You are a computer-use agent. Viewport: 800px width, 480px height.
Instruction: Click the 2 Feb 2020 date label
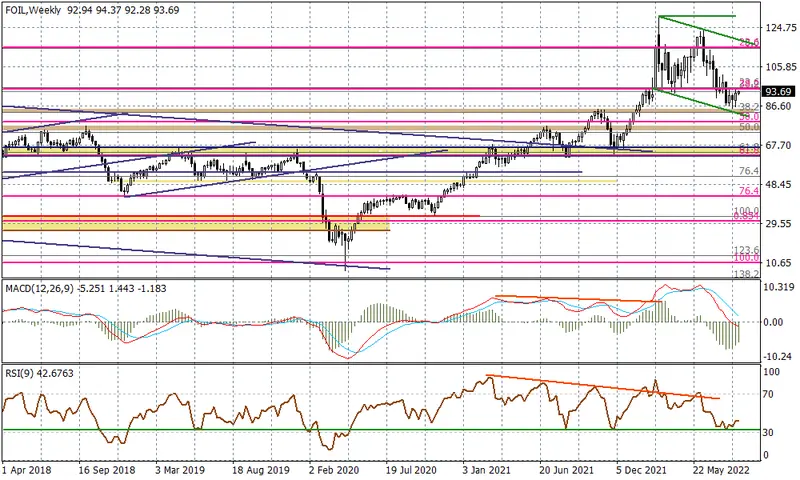(x=334, y=470)
